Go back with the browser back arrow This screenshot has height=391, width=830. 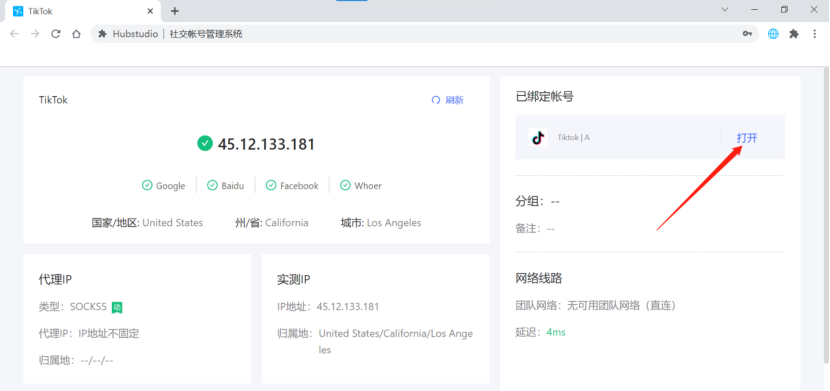pos(14,34)
